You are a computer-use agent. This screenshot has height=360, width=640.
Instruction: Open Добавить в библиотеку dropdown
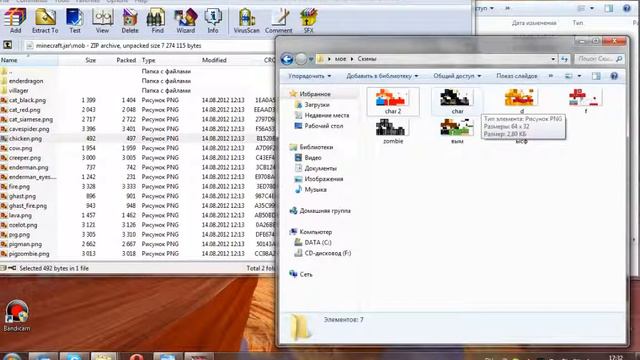[x=382, y=76]
